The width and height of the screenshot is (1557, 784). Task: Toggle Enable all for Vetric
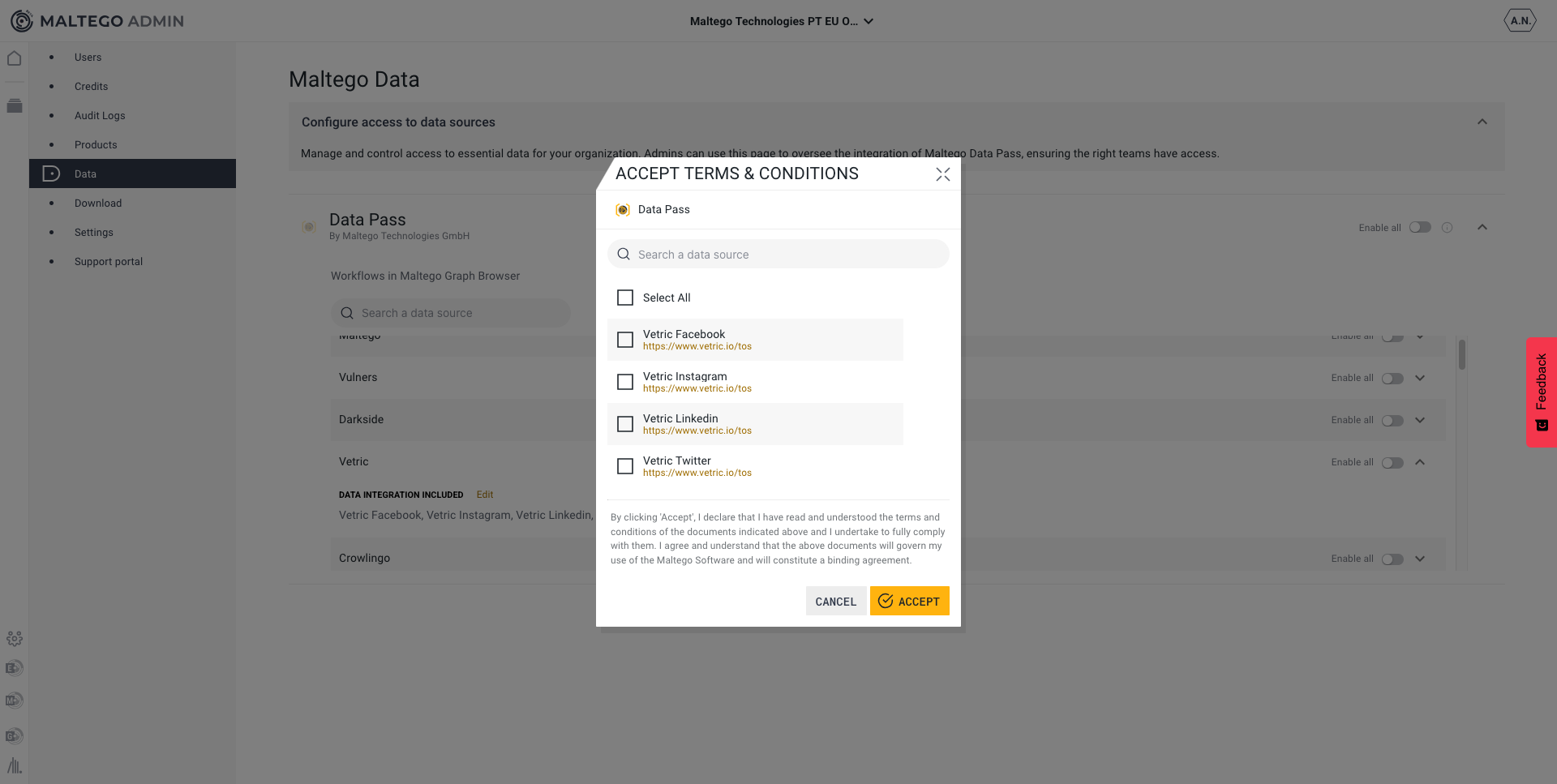pyautogui.click(x=1392, y=463)
